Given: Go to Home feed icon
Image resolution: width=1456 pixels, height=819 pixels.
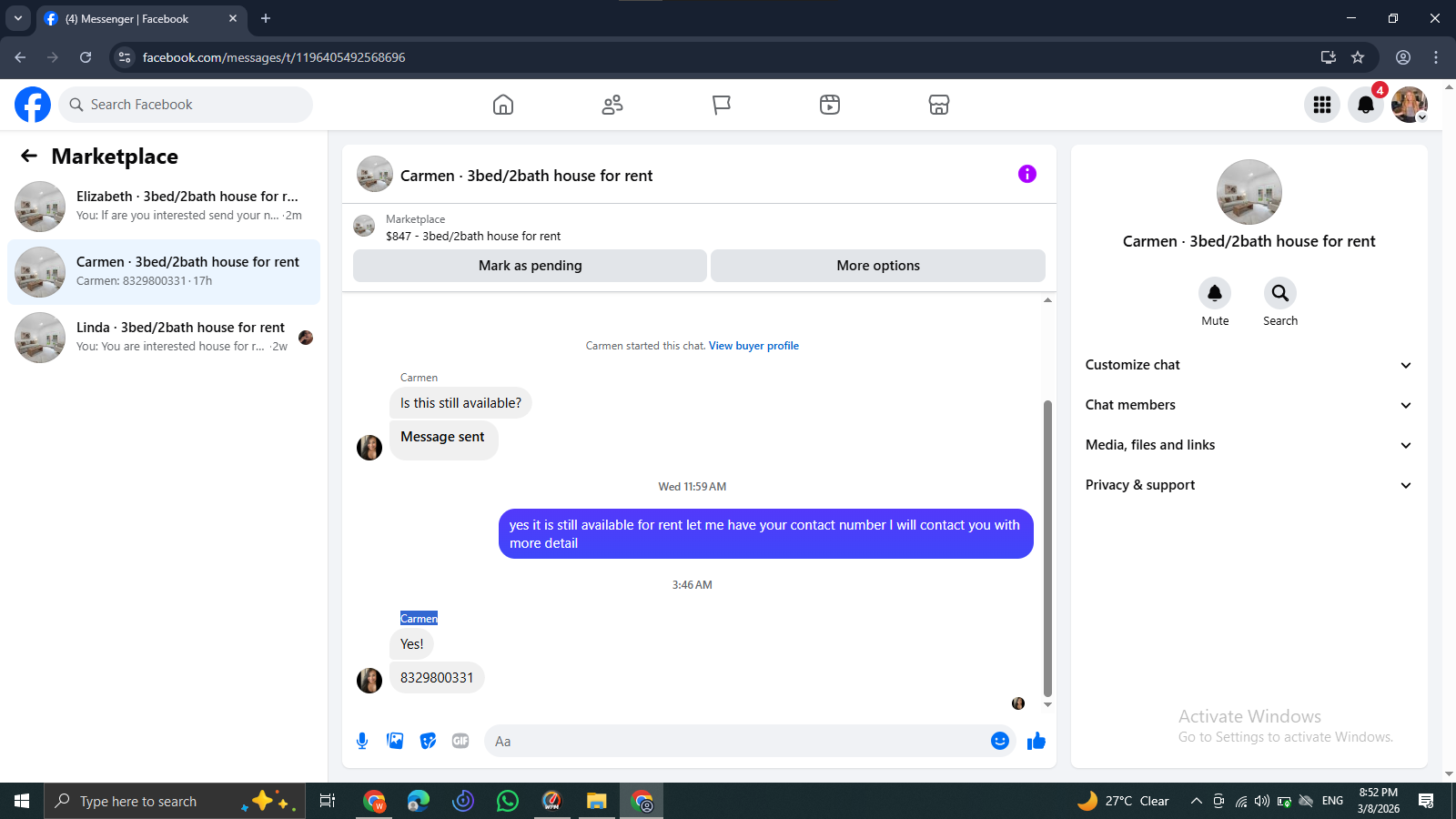Looking at the screenshot, I should (503, 105).
